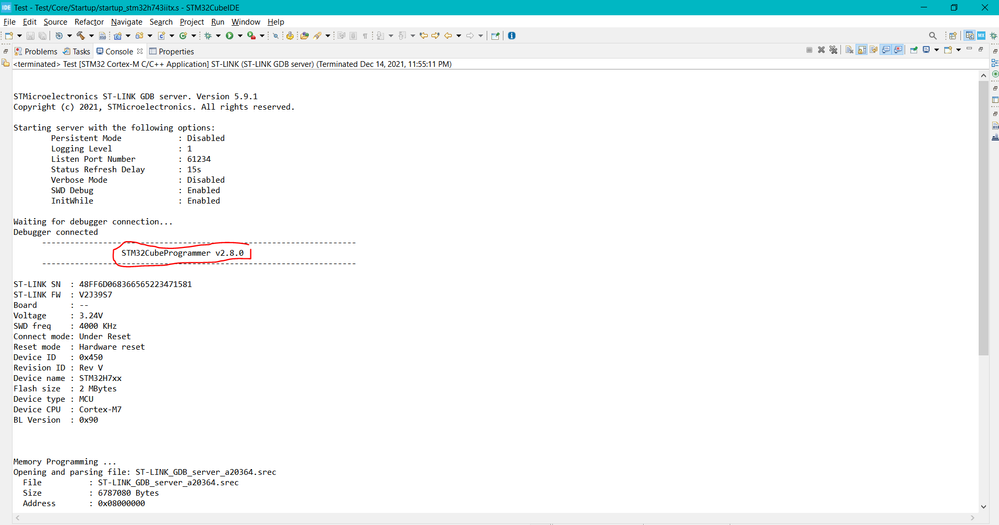
Task: Click the horizontal scrollbar right arrow
Action: point(972,517)
